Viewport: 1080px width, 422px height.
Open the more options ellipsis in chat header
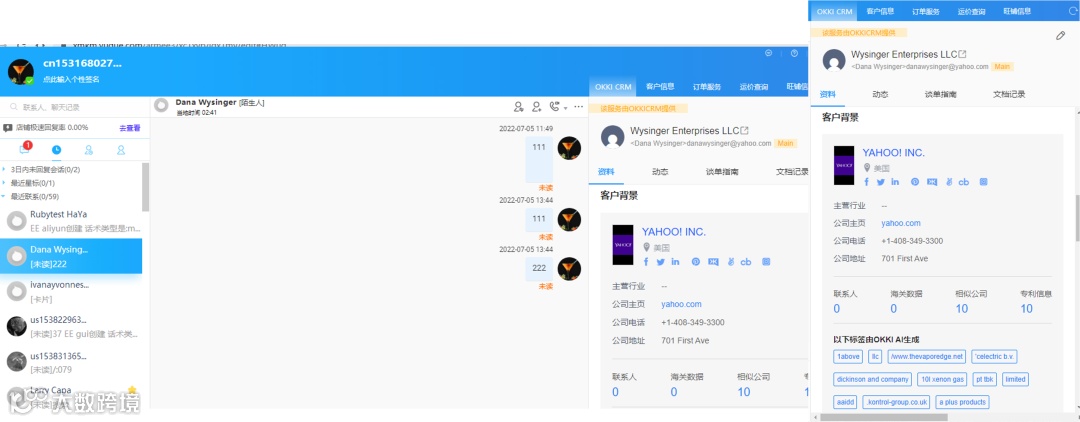[579, 107]
